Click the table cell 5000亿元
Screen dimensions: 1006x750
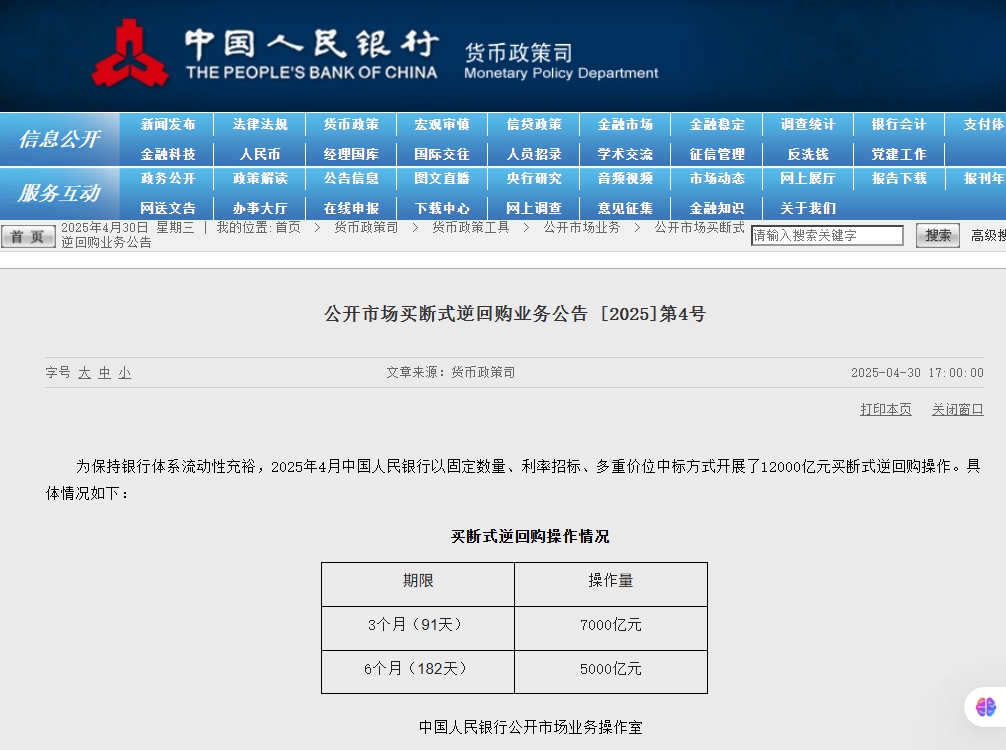(611, 672)
